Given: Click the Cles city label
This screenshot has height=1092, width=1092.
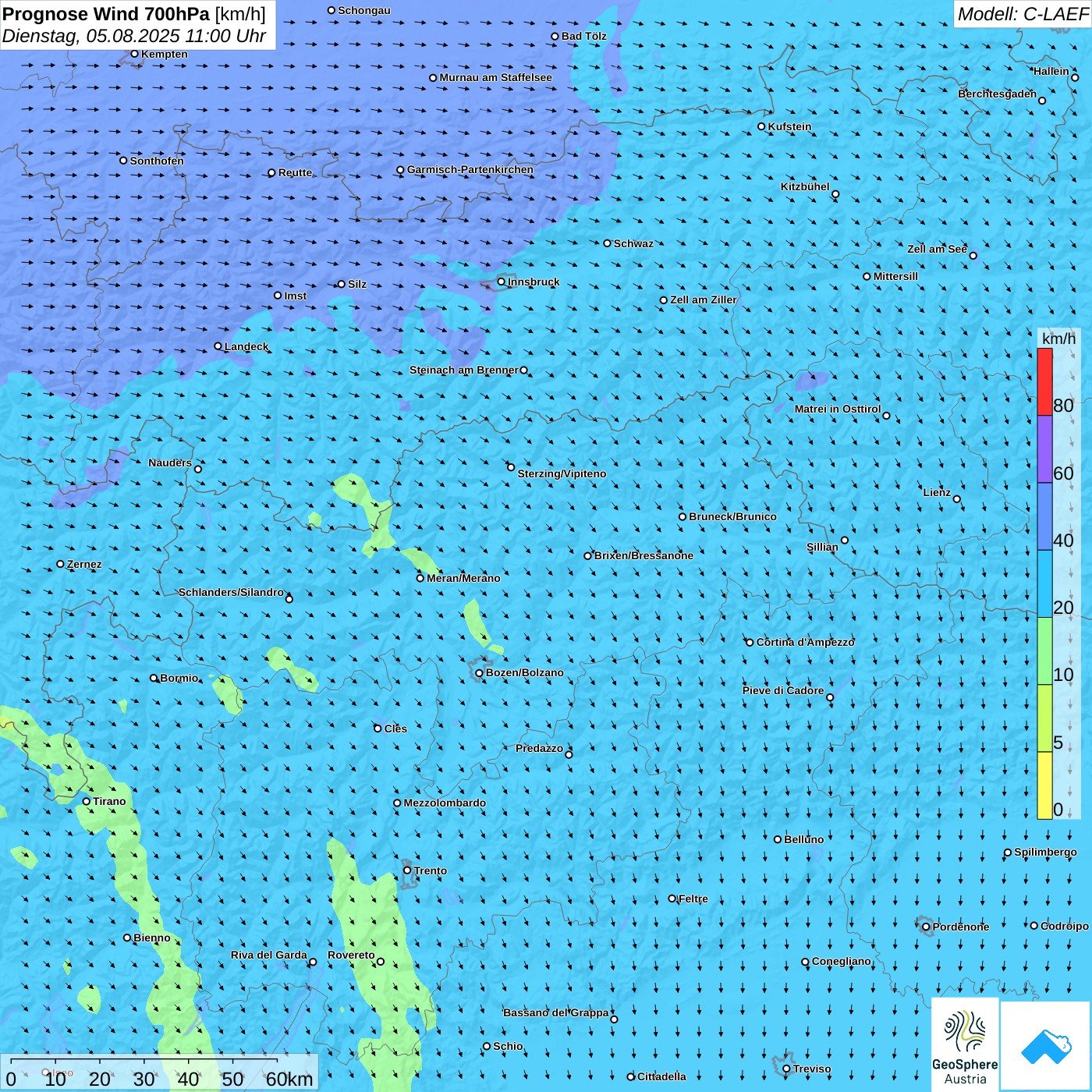Looking at the screenshot, I should (395, 729).
